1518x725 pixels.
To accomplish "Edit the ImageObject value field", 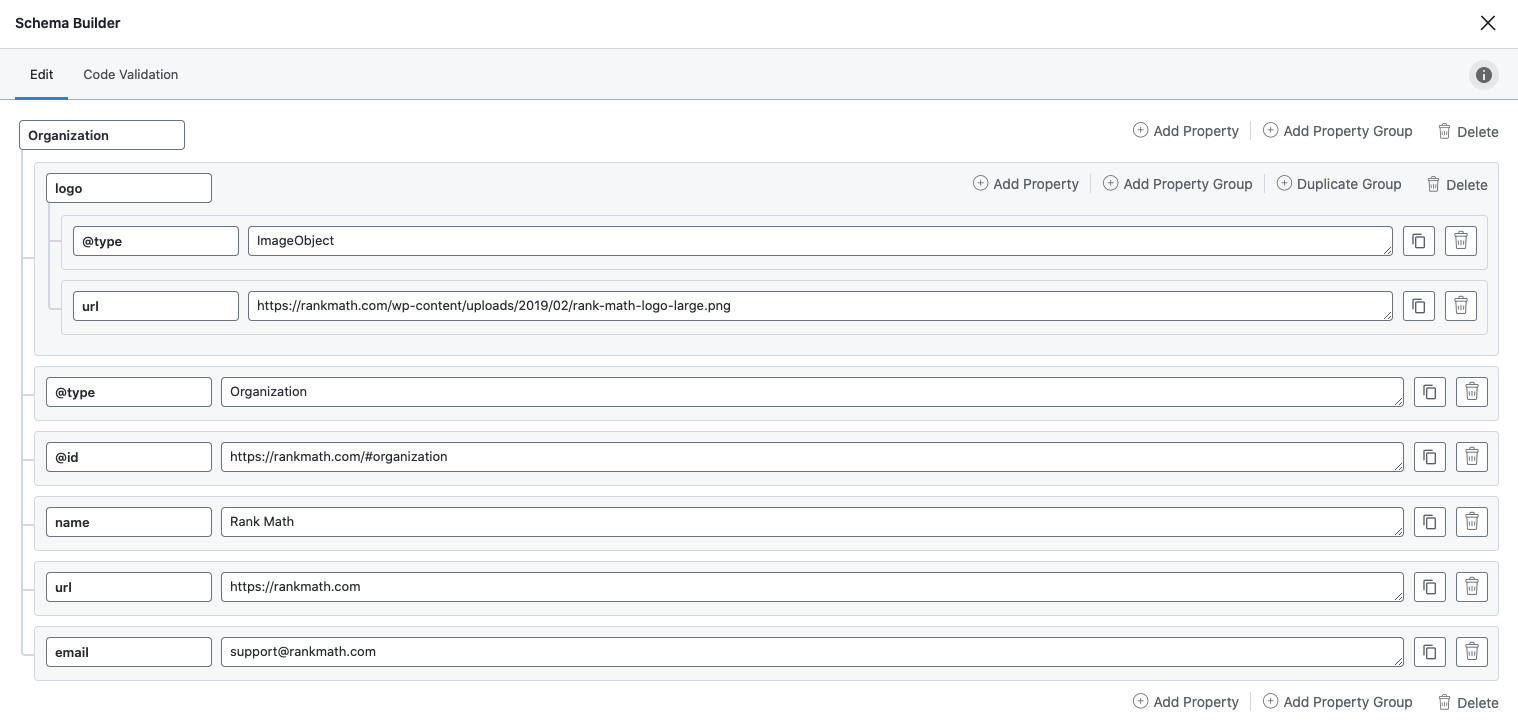I will point(820,241).
